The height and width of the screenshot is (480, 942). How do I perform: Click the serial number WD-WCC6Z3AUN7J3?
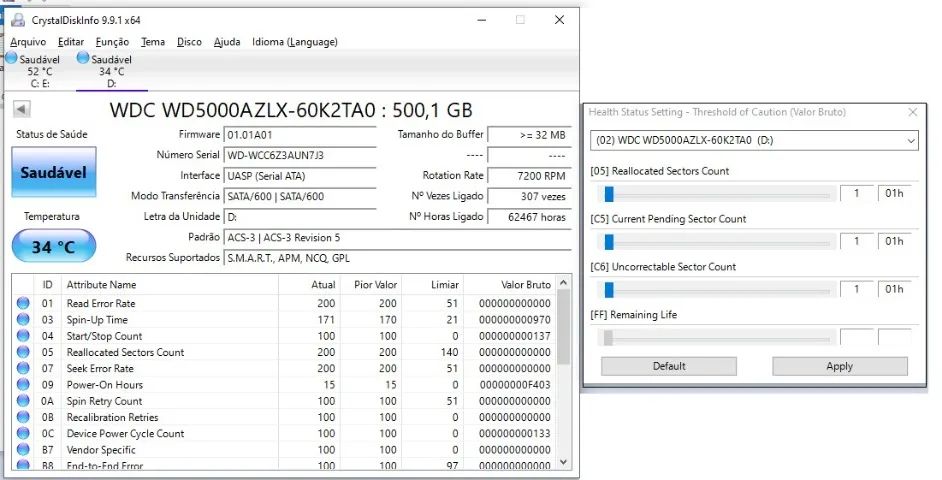[x=300, y=156]
